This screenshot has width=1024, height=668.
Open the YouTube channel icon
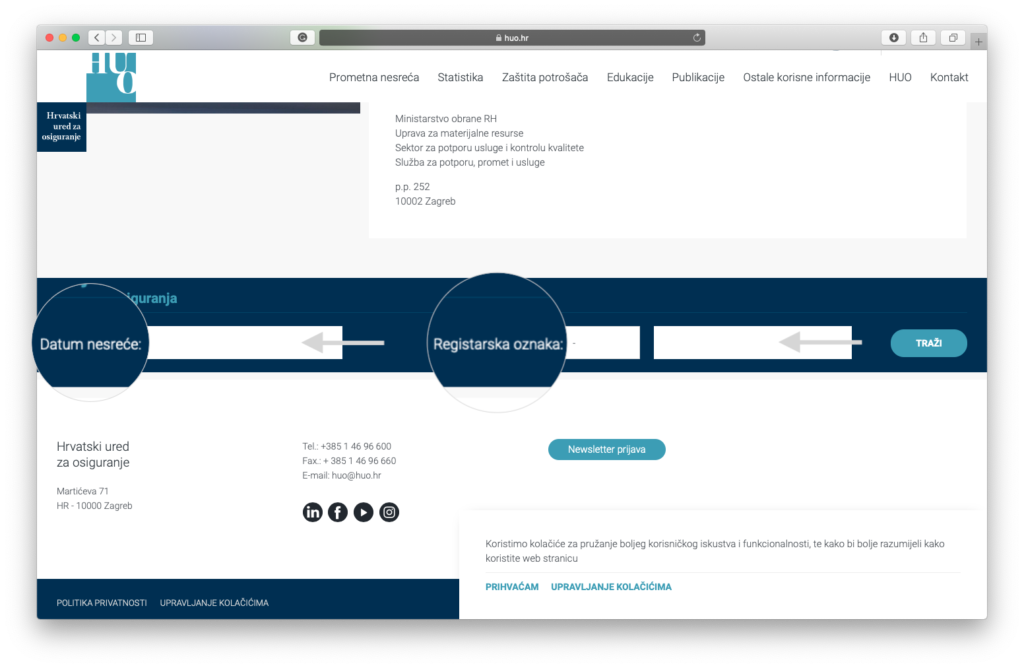click(x=364, y=512)
